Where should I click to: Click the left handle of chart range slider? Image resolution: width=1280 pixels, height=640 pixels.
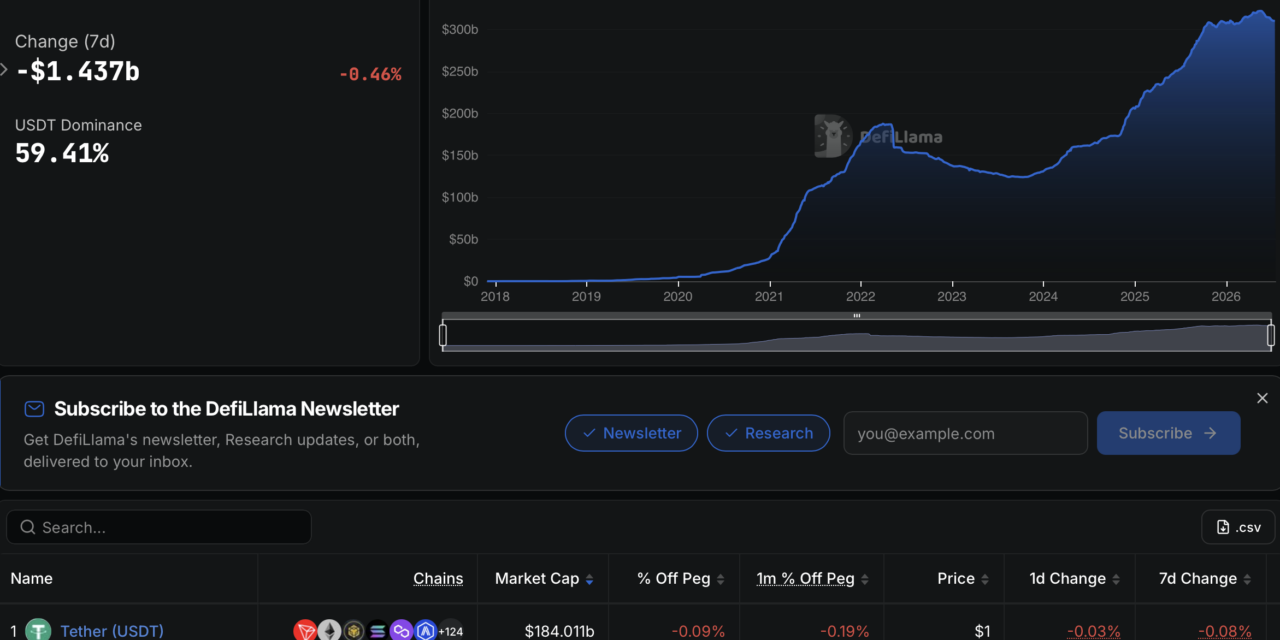coord(443,335)
